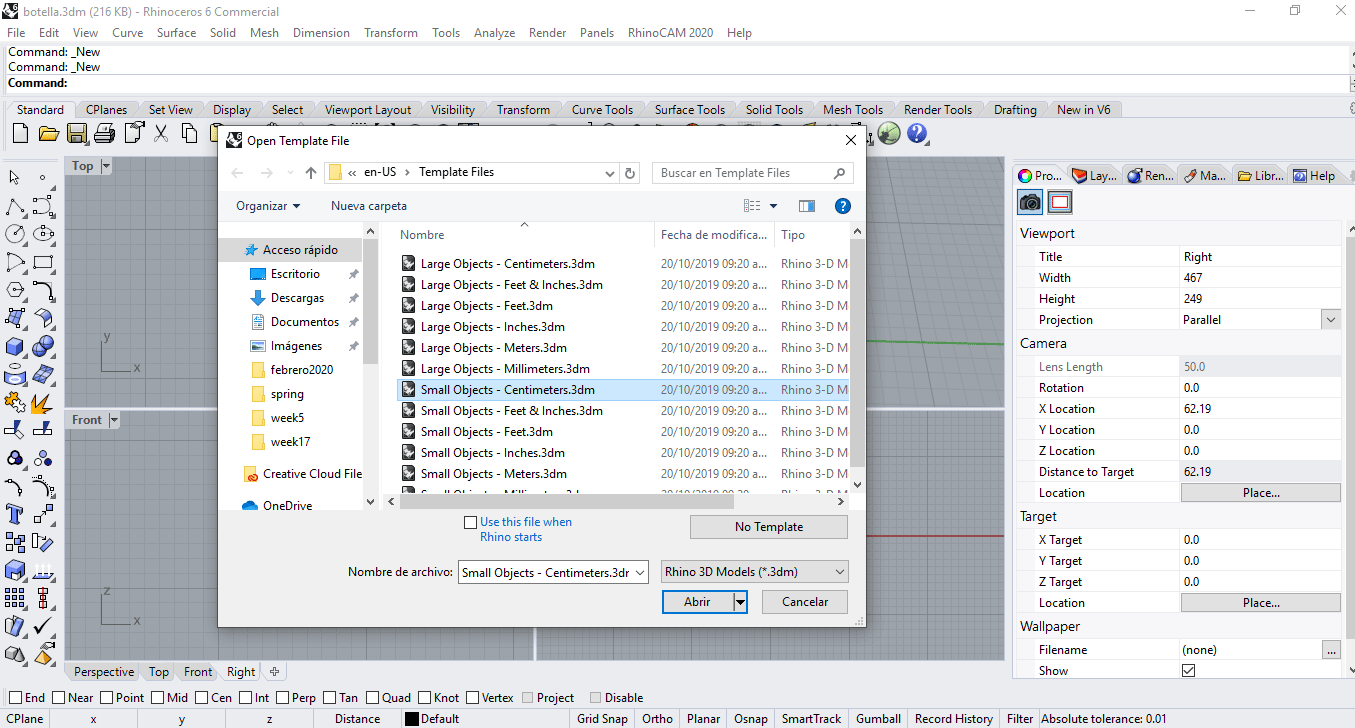
Task: Go up one folder level in the dialog
Action: [x=311, y=173]
